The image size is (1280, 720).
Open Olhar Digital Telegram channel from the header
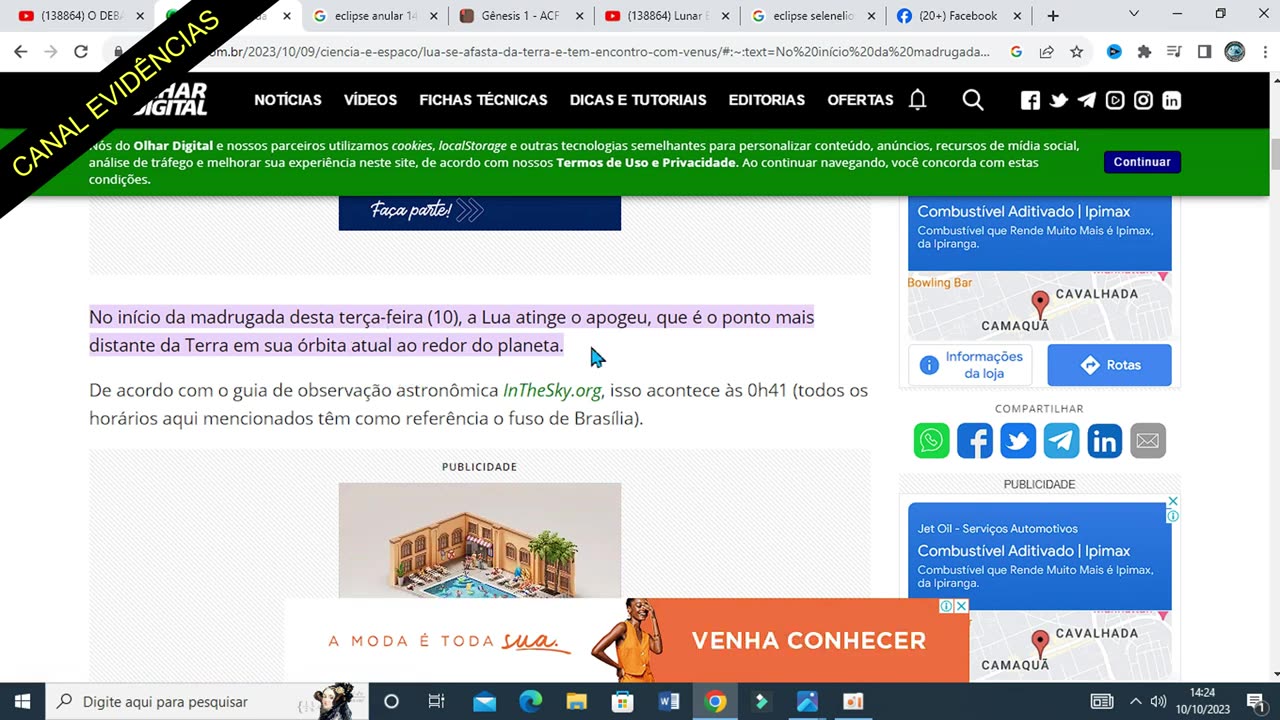point(1086,100)
